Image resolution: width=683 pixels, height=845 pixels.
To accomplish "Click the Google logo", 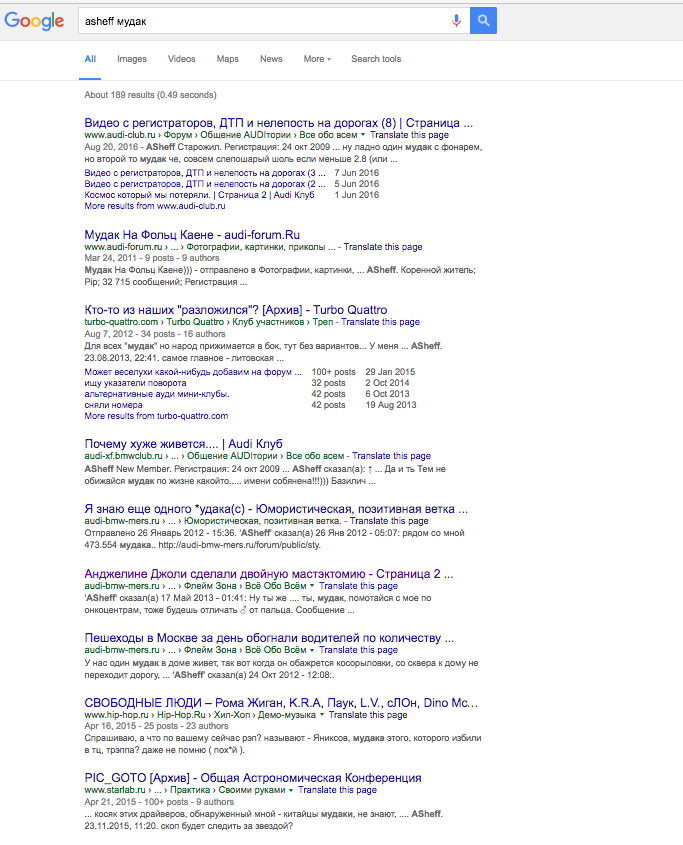I will pyautogui.click(x=34, y=21).
